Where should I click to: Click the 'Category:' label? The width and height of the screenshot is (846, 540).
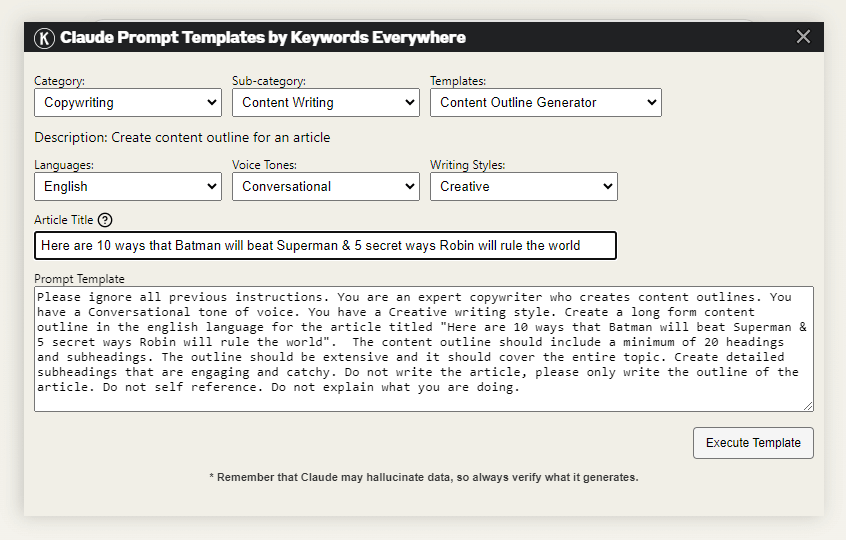tap(59, 81)
